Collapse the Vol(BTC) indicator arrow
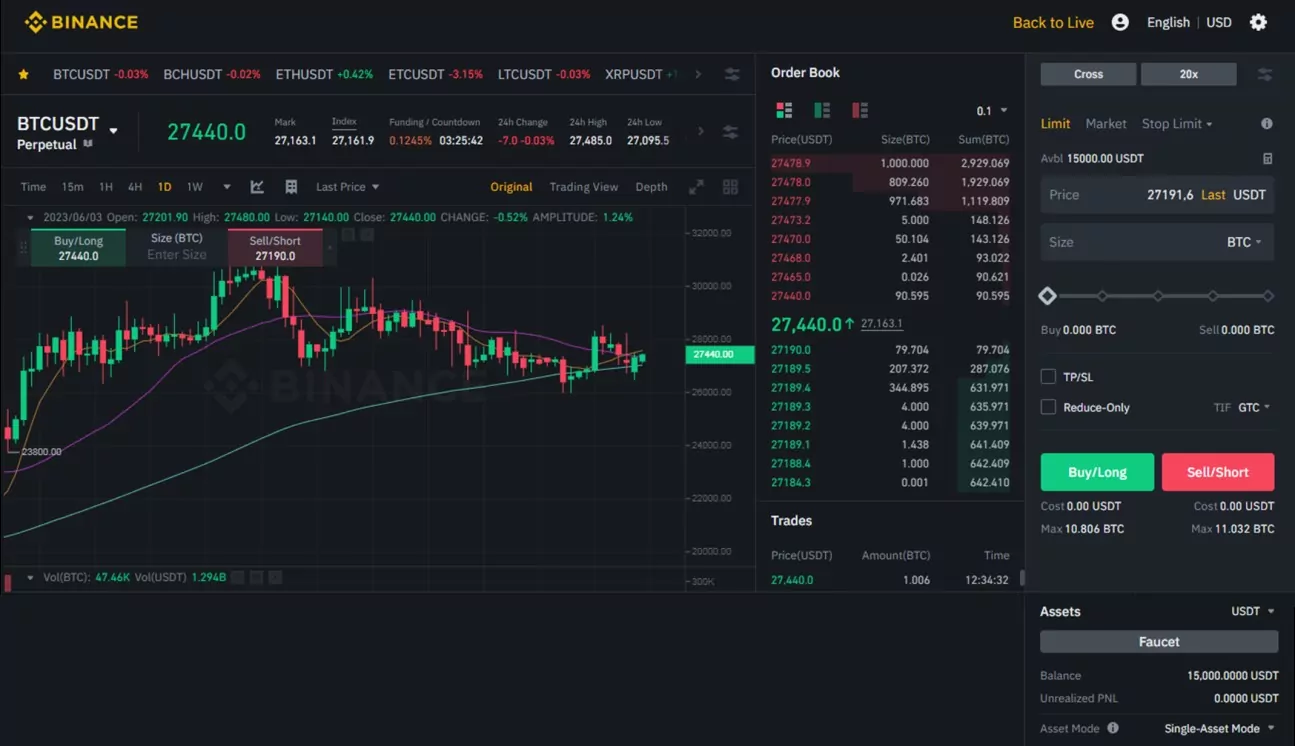The height and width of the screenshot is (746, 1295). [x=31, y=577]
